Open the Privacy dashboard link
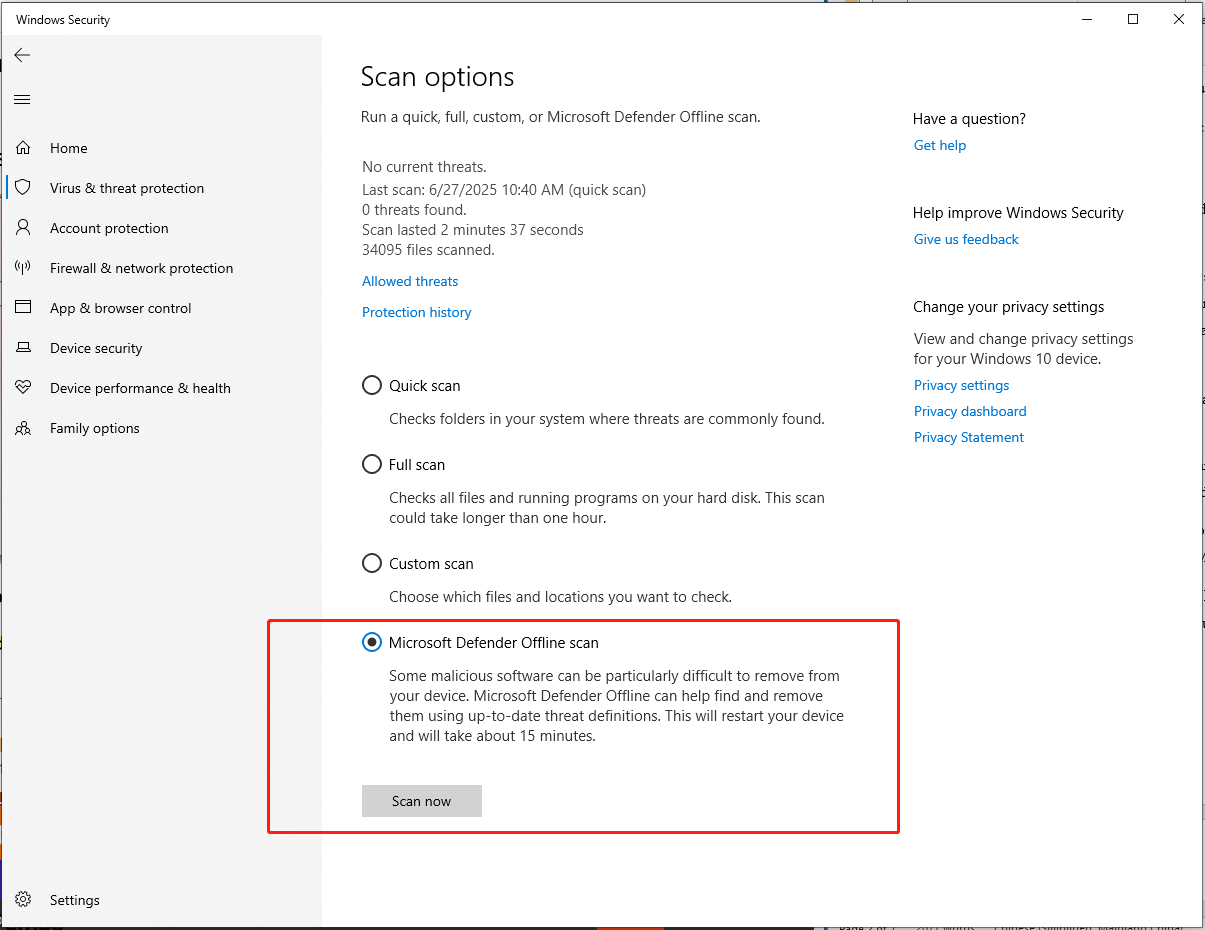This screenshot has width=1205, height=930. pyautogui.click(x=970, y=411)
